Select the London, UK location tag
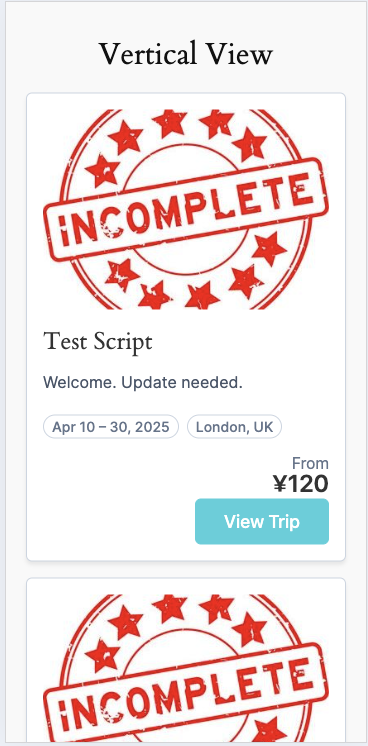Viewport: 368px width, 746px height. point(234,427)
